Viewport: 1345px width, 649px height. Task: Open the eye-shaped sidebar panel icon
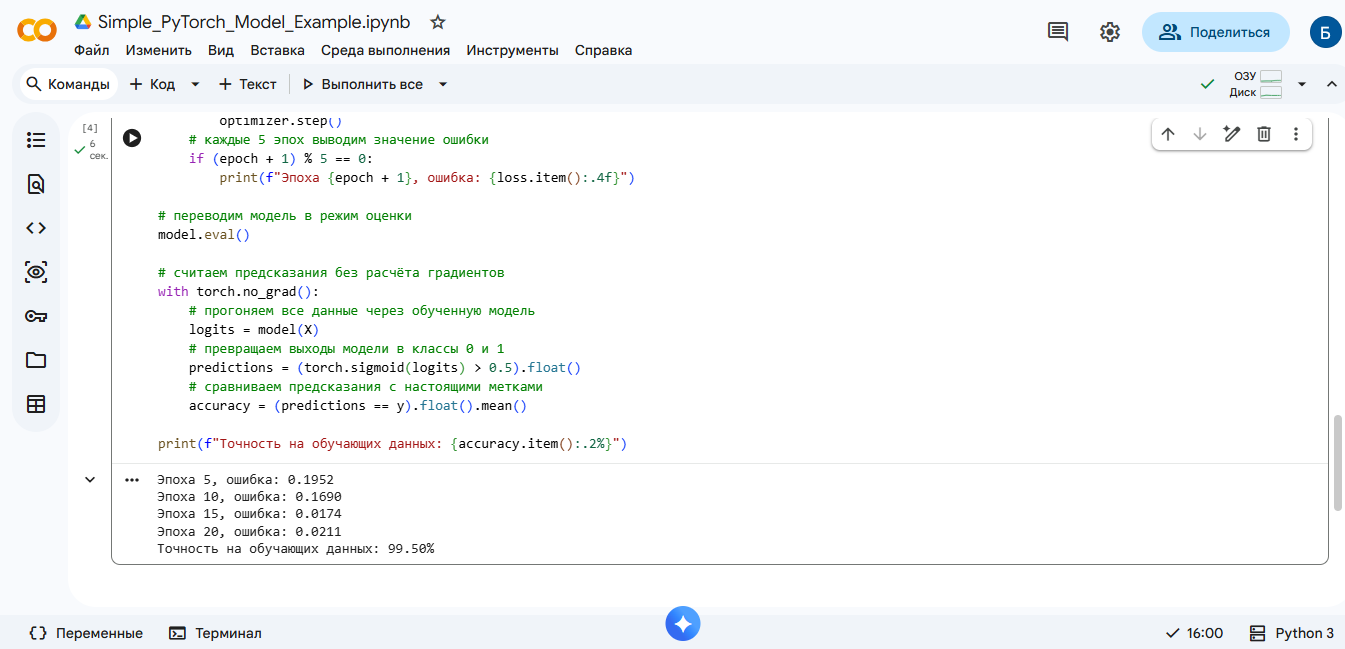(x=36, y=272)
